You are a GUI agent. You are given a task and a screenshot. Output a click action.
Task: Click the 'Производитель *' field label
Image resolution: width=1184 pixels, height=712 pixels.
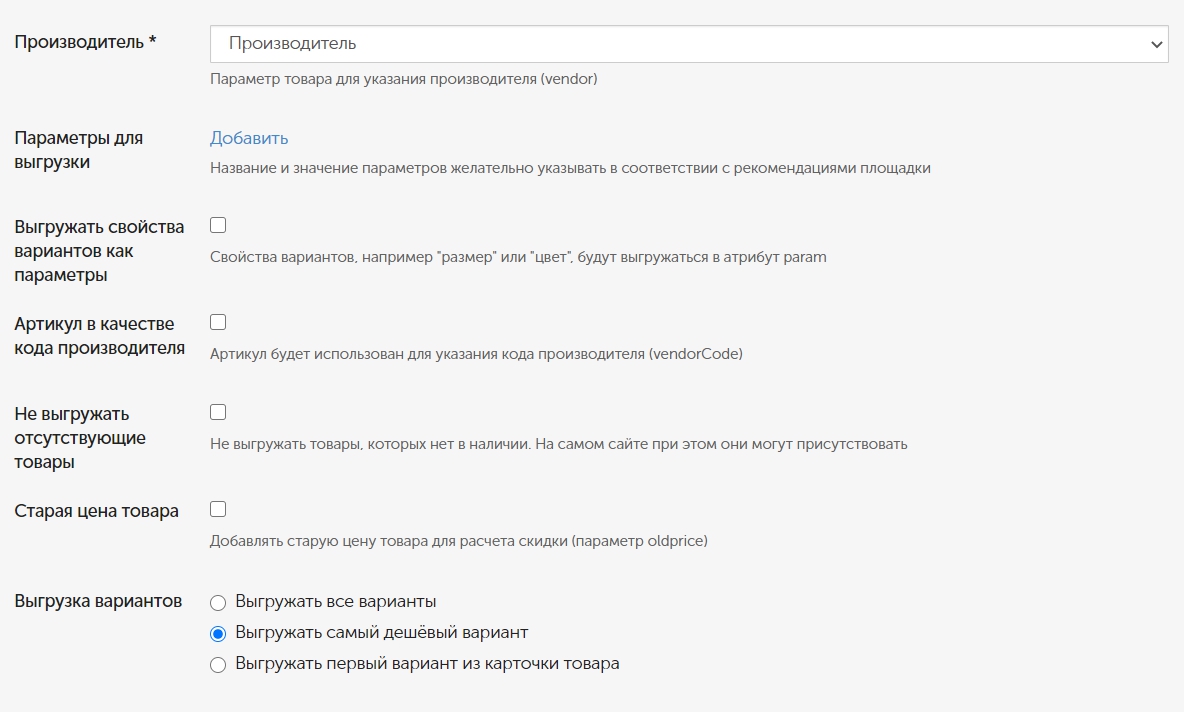[x=85, y=42]
